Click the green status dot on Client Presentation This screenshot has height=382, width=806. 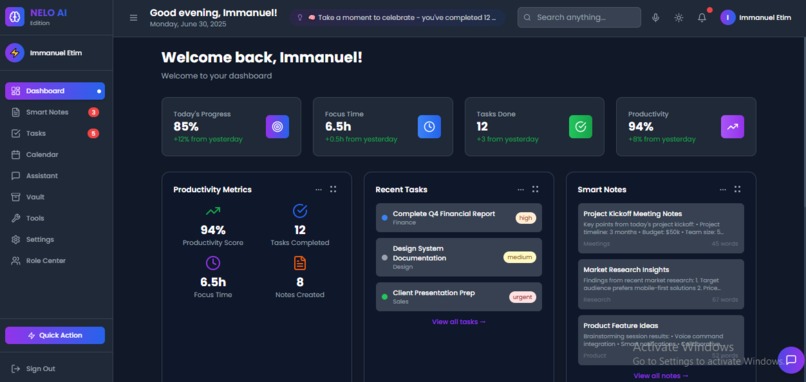tap(384, 297)
